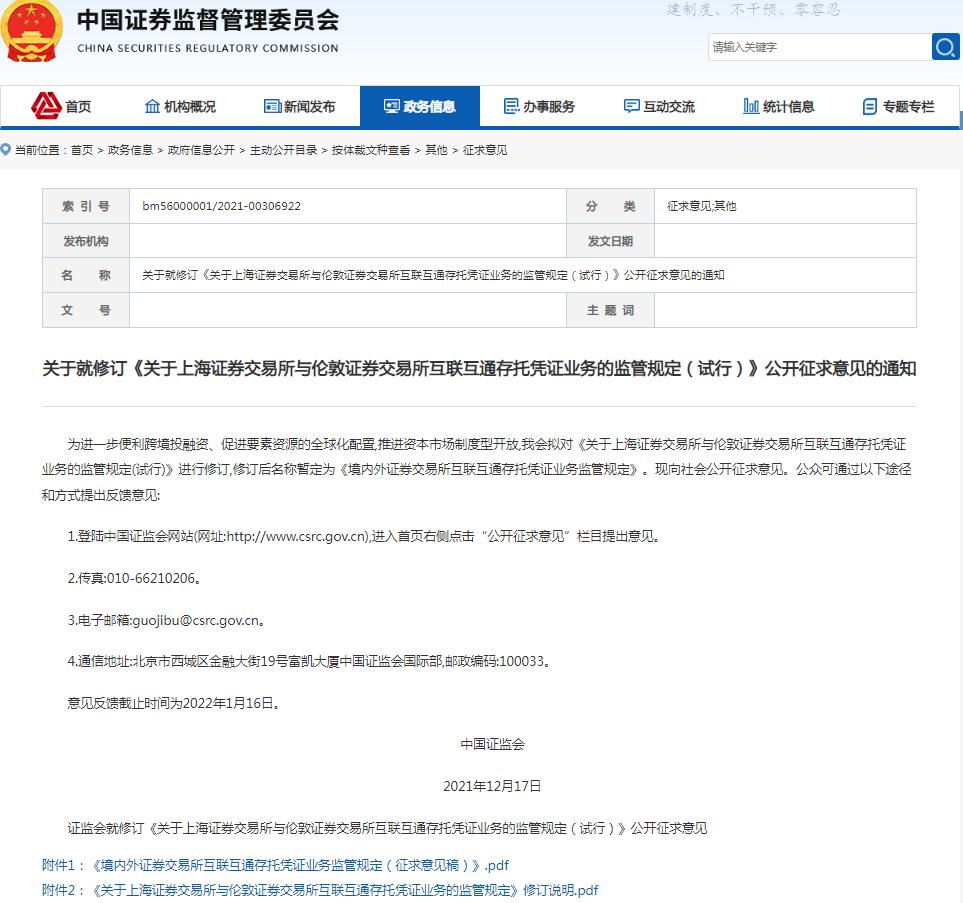Image resolution: width=963 pixels, height=903 pixels.
Task: Click the page icon beside 专题专栏
Action: point(870,107)
